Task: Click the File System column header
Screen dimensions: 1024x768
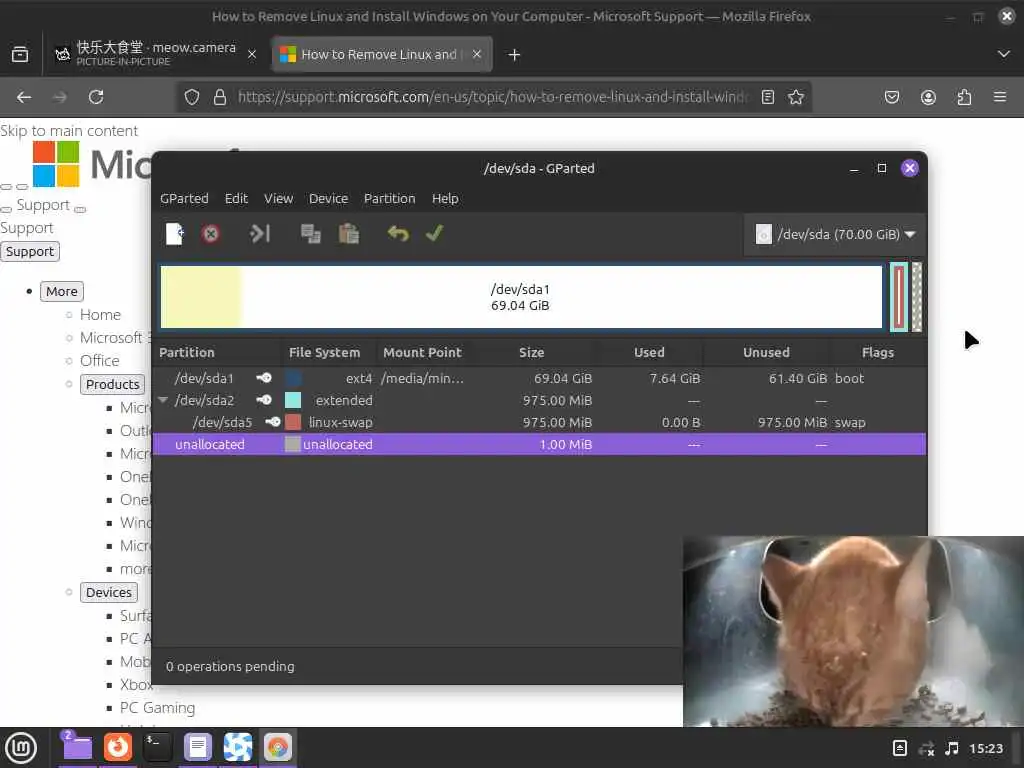Action: 328,353
